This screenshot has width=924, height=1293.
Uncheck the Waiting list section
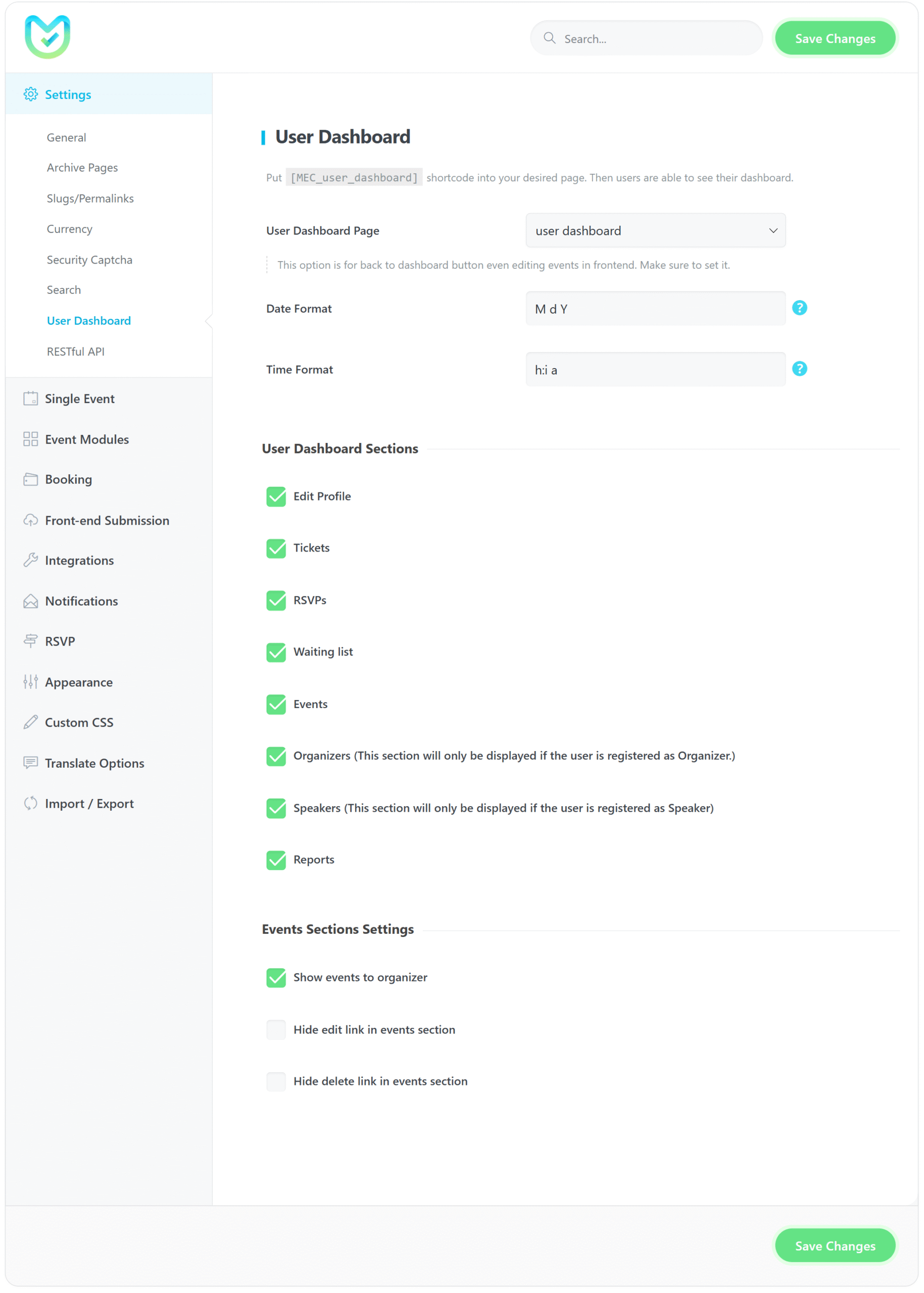pos(276,652)
